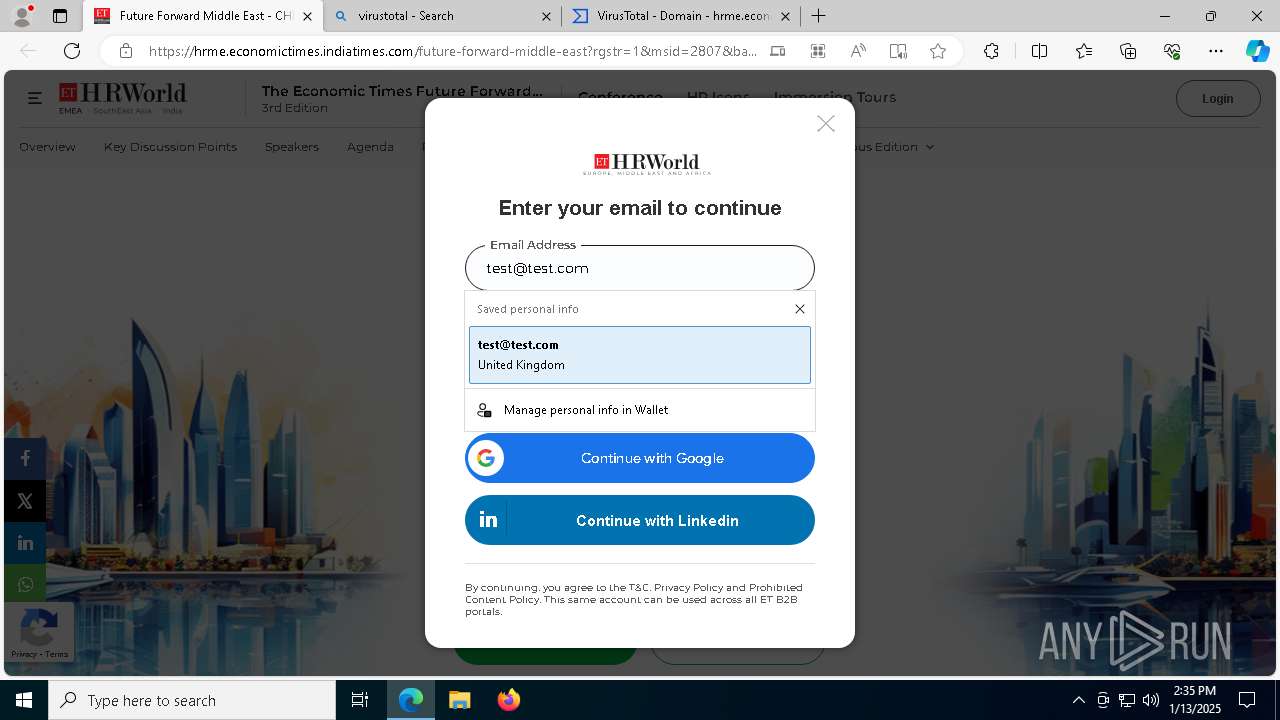Close the email login dialog
The image size is (1280, 720).
[825, 124]
